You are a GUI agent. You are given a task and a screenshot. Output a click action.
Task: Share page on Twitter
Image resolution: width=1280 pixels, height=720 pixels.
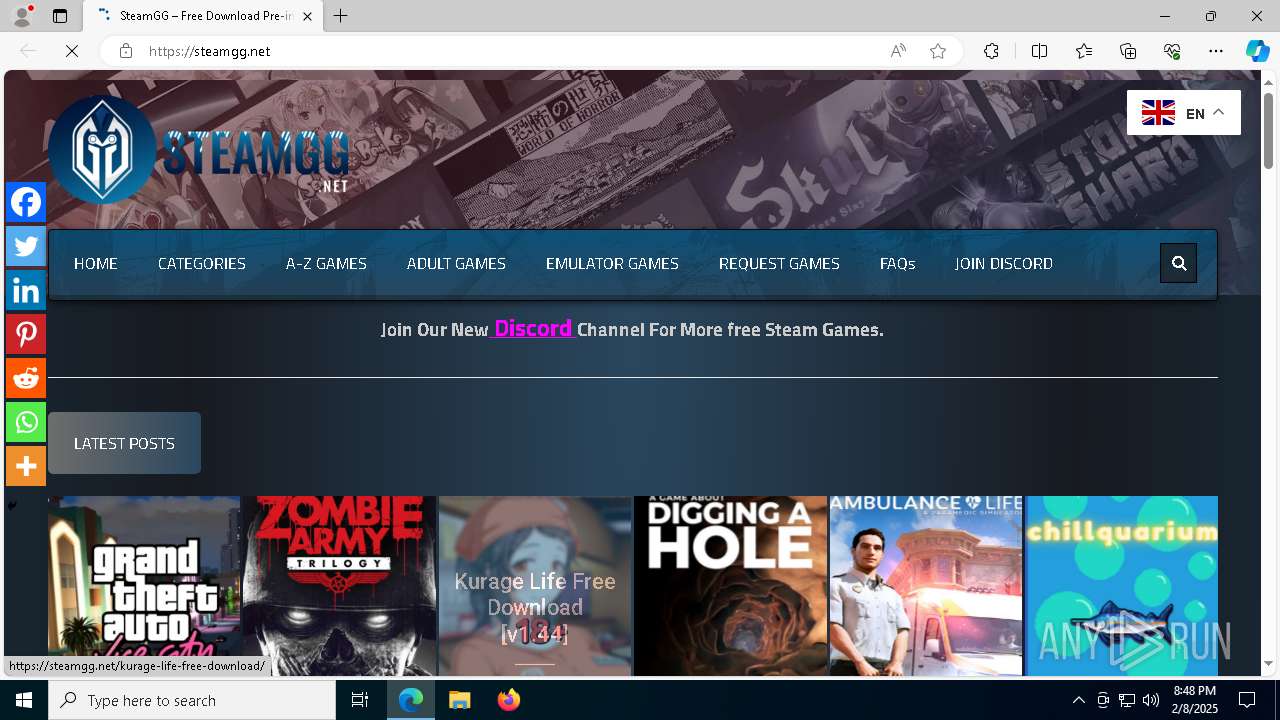pos(26,246)
